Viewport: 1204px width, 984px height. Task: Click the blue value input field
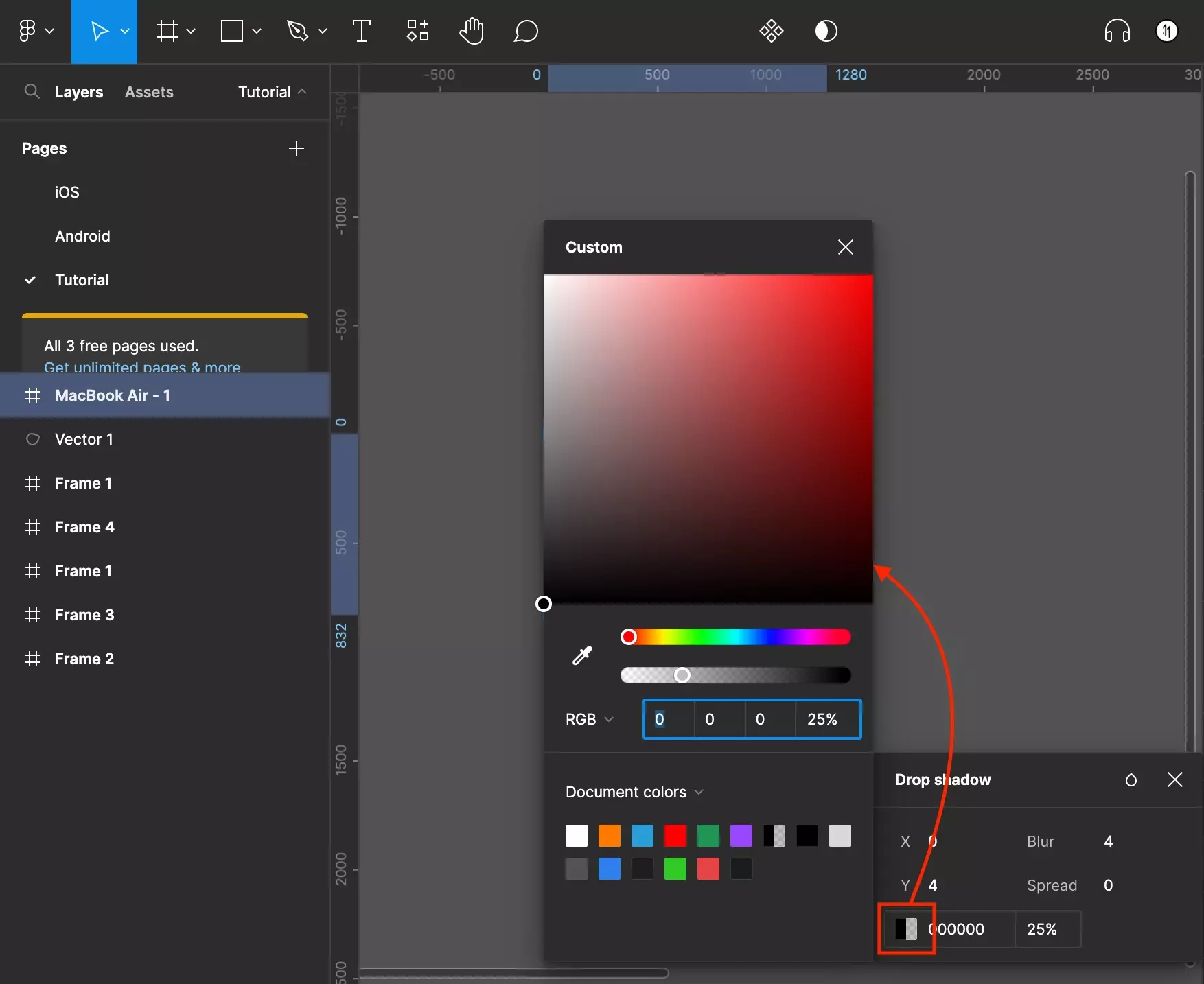(770, 719)
